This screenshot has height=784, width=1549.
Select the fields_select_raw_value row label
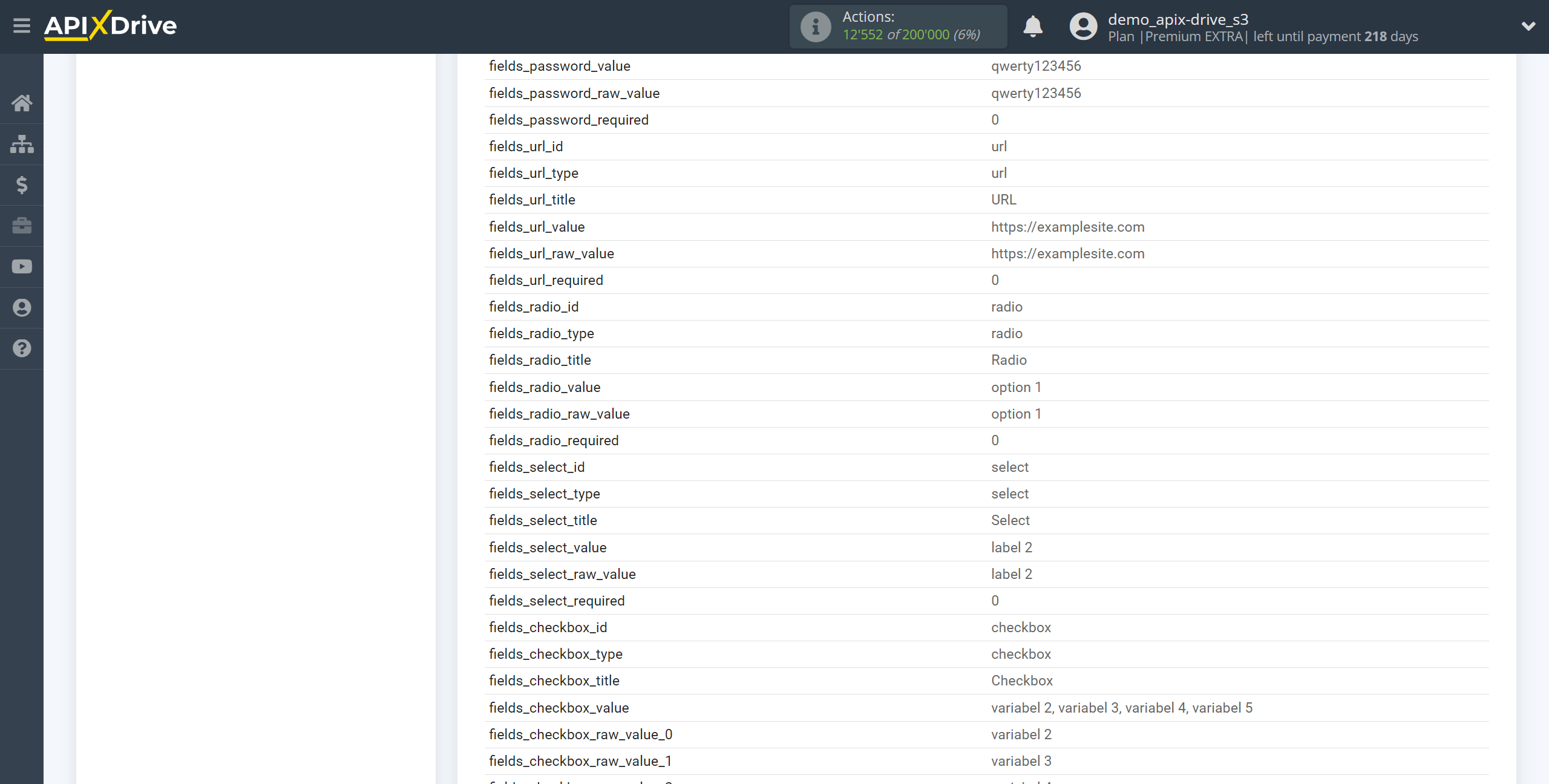(562, 574)
